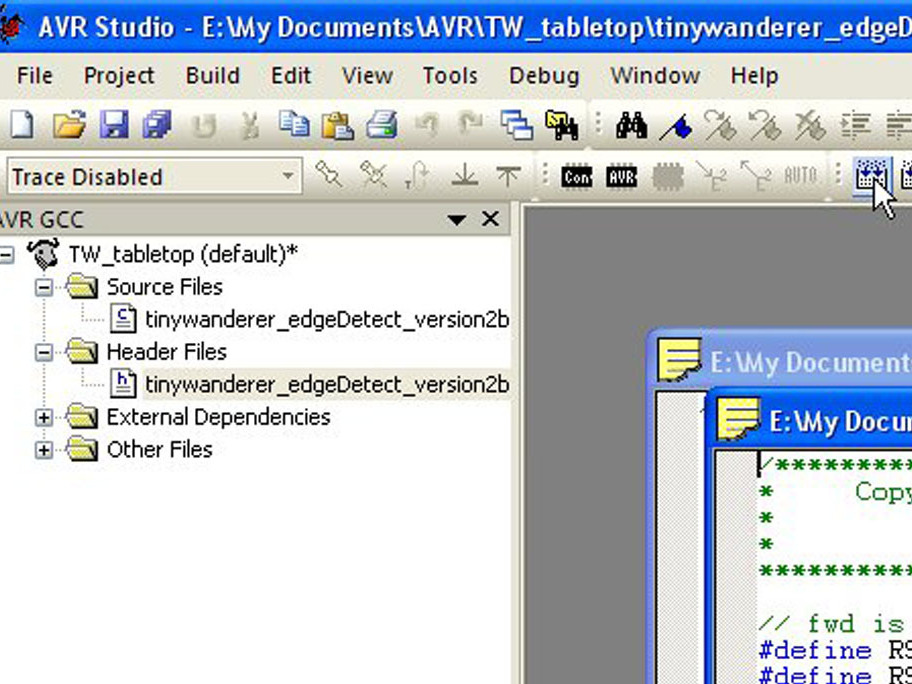The height and width of the screenshot is (684, 912).
Task: Toggle a bookmark with the blue flag icon
Action: pyautogui.click(x=676, y=126)
